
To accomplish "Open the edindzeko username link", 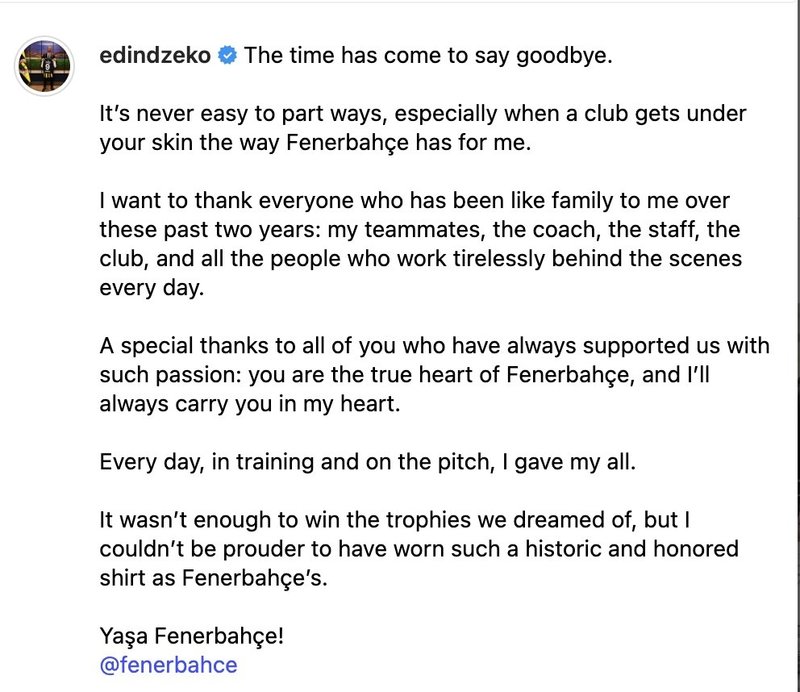I will 156,56.
